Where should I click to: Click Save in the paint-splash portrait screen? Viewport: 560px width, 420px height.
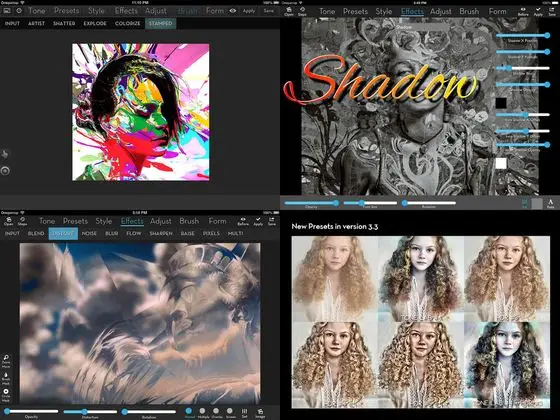click(269, 11)
